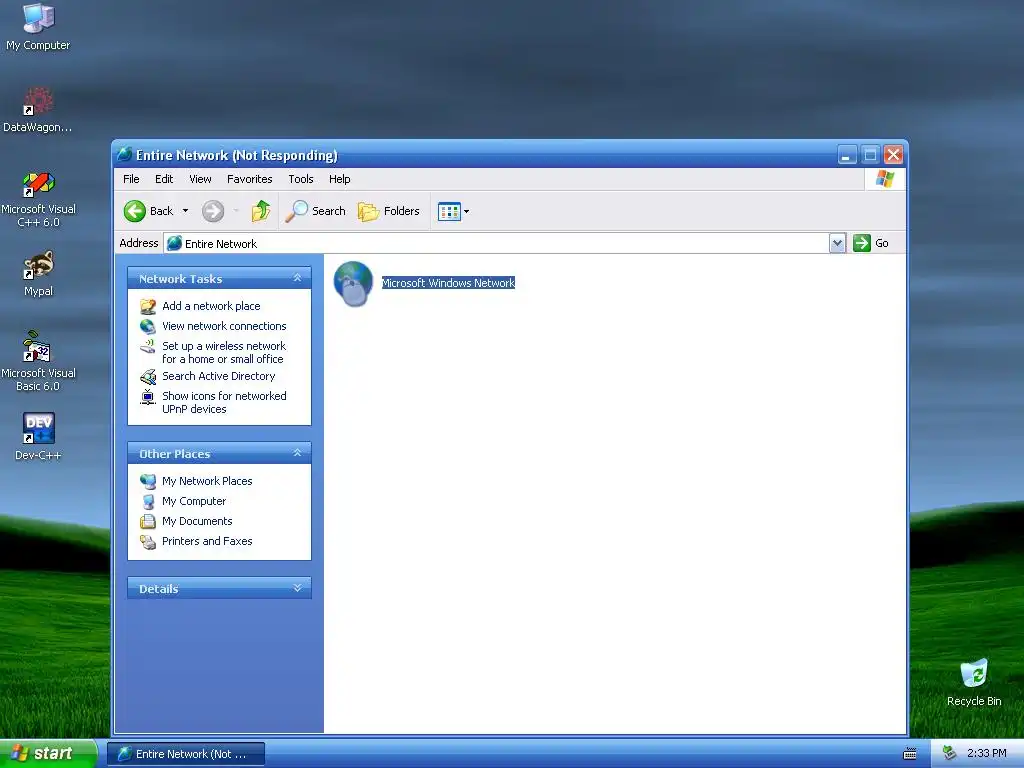Select the DataWagon desktop shortcut
The width and height of the screenshot is (1024, 768).
38,110
